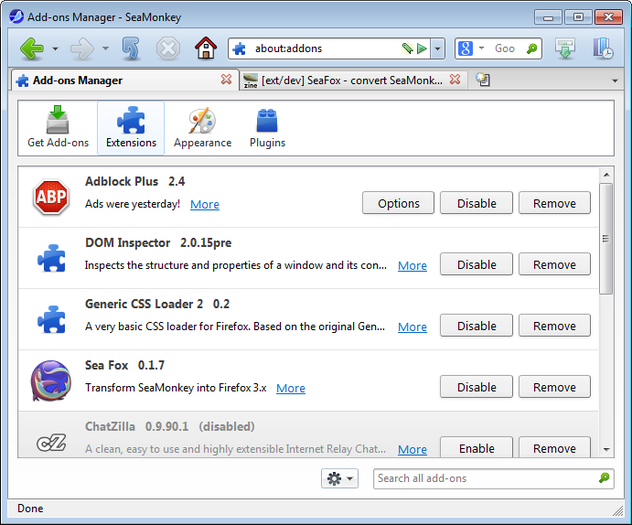The height and width of the screenshot is (525, 632).
Task: Click the green Back arrow button
Action: [x=31, y=49]
